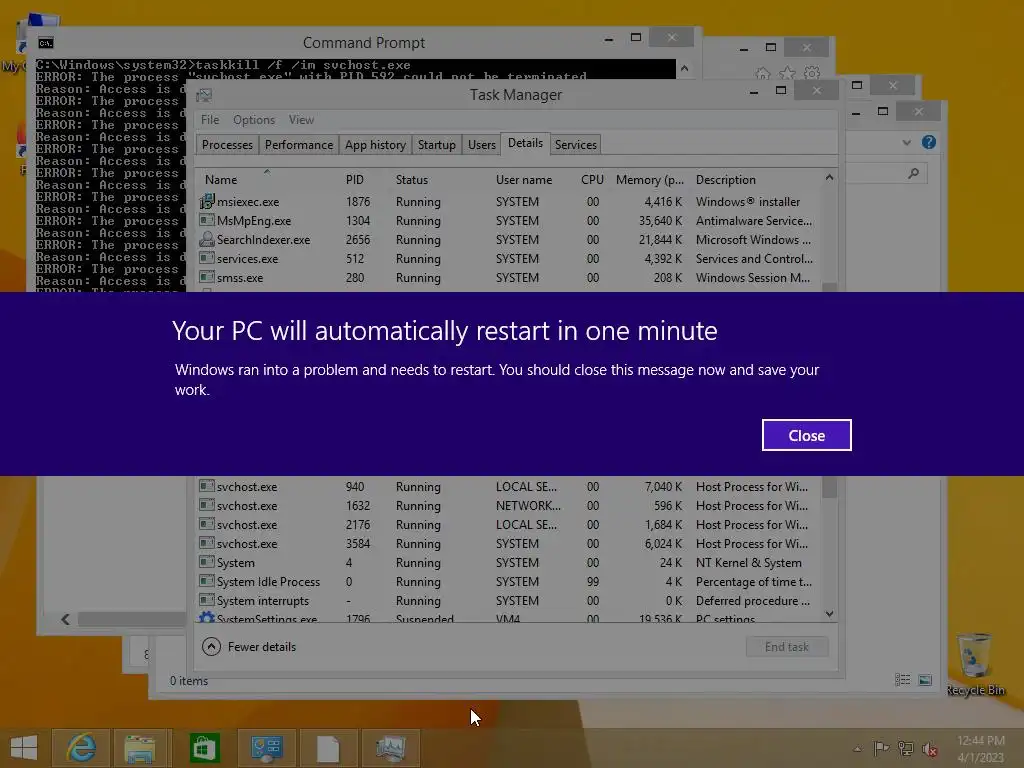Switch Explorer to details view icon
Viewport: 1024px width, 768px height.
click(903, 680)
